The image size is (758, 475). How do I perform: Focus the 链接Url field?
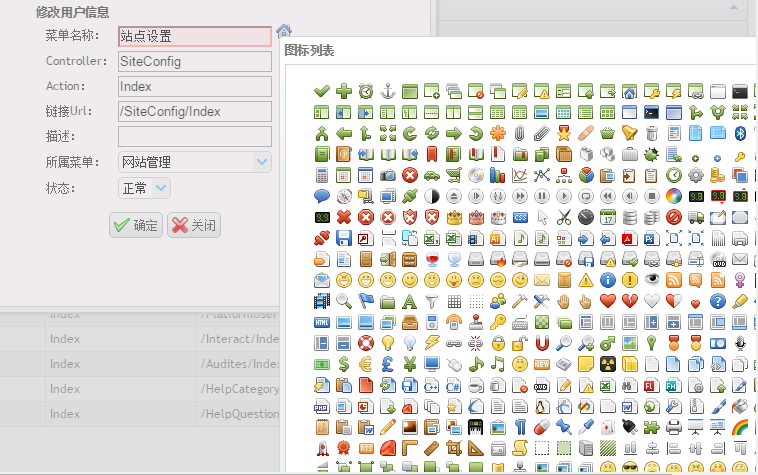click(x=194, y=112)
